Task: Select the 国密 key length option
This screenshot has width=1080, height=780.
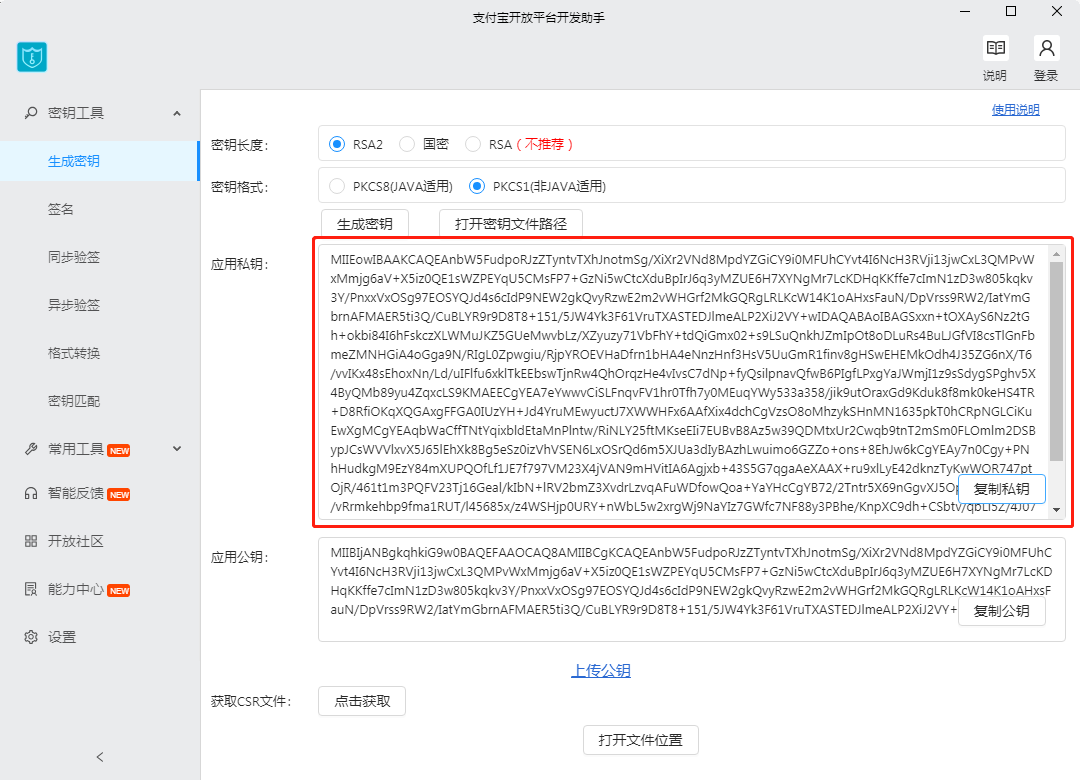Action: (x=407, y=144)
